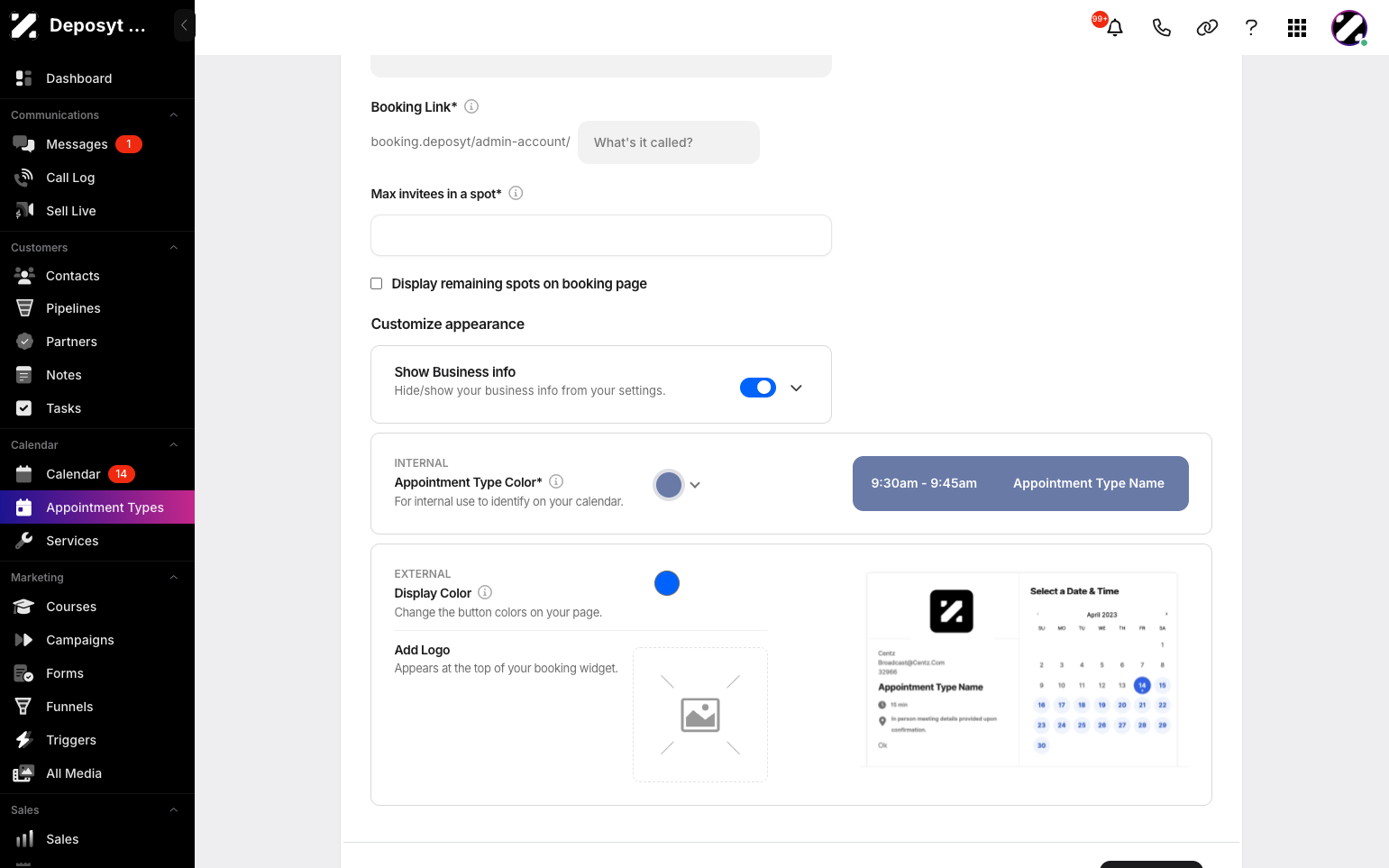Collapse Marketing section
The width and height of the screenshot is (1389, 868).
tap(174, 577)
